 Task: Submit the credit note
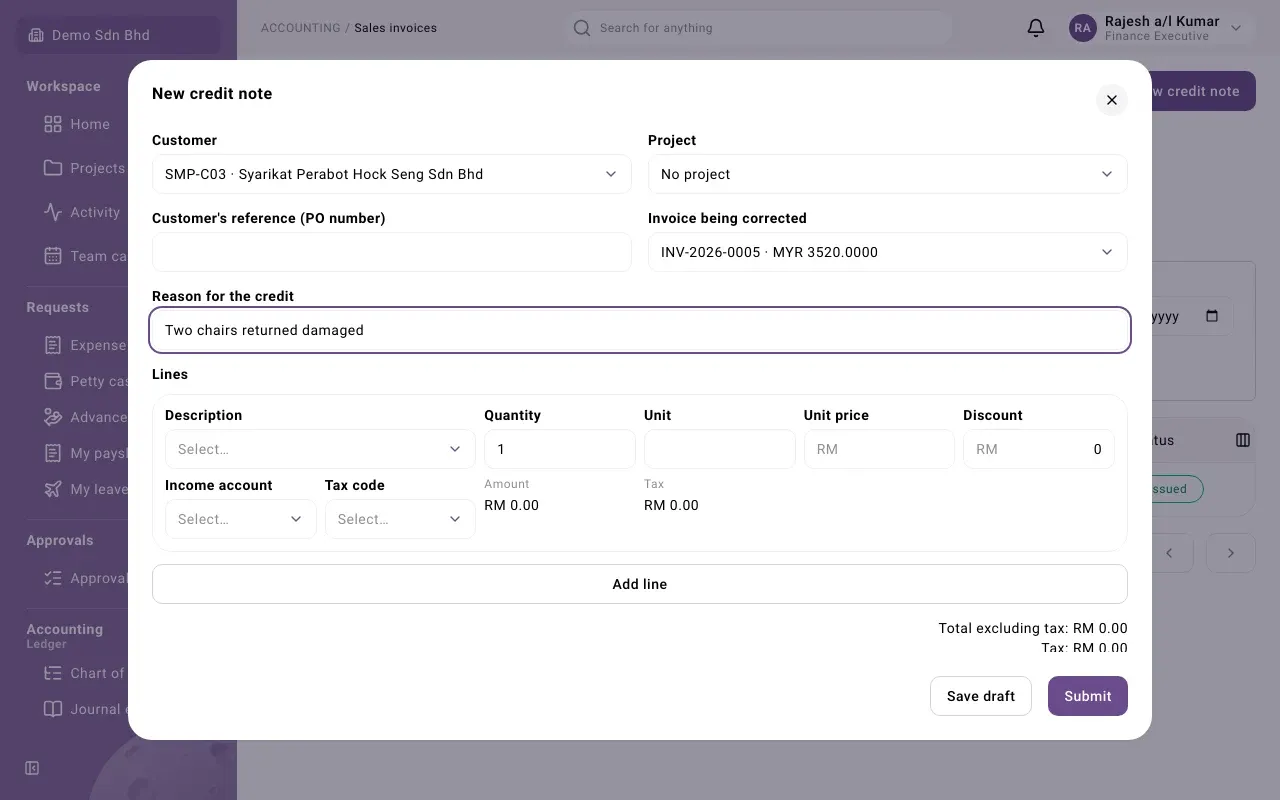[1088, 696]
